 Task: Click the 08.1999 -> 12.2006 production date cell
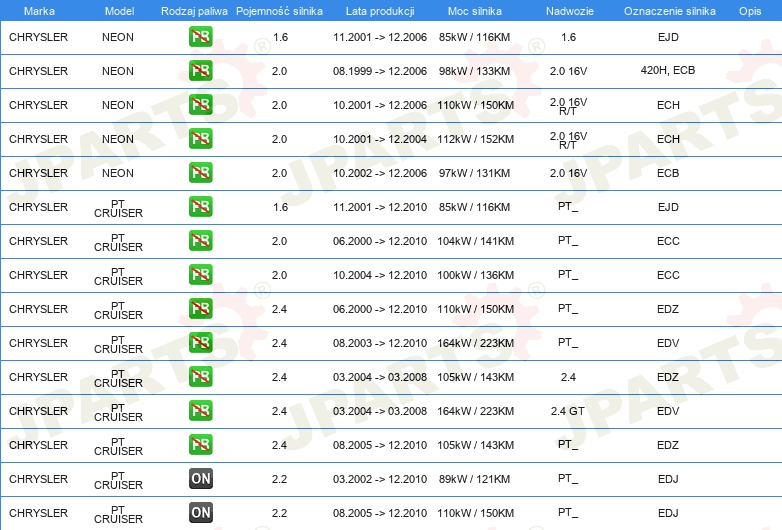380,71
